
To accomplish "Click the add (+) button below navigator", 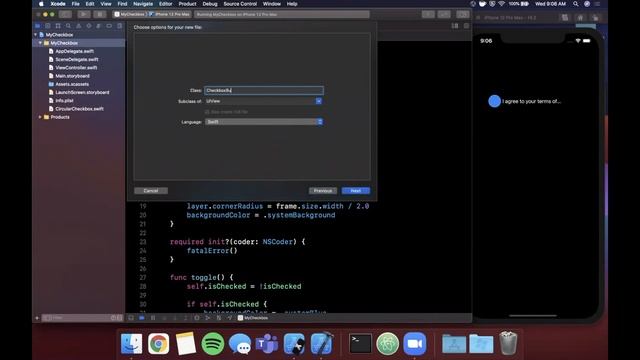I will tap(37, 318).
